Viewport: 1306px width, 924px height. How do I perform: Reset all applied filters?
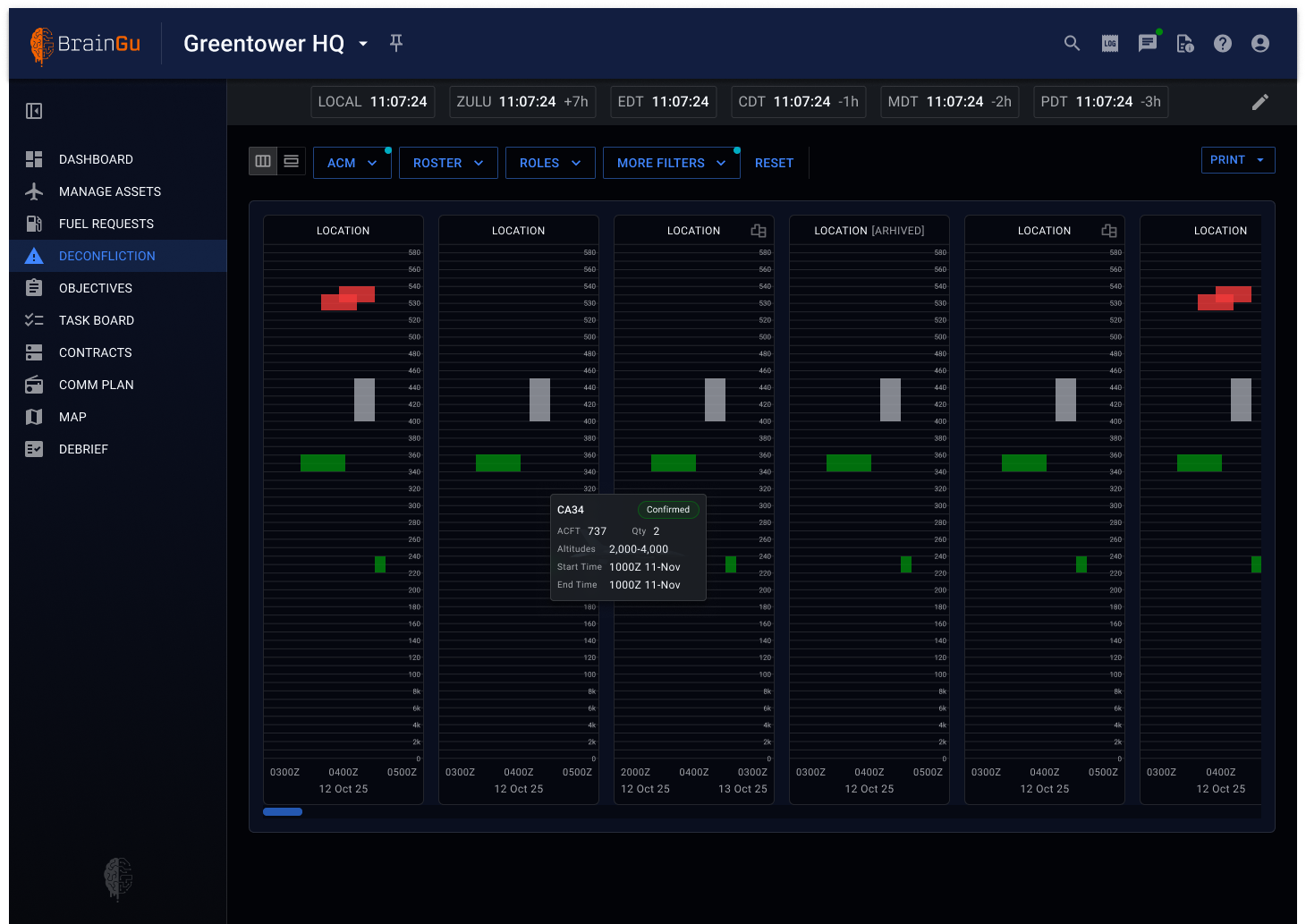coord(774,163)
